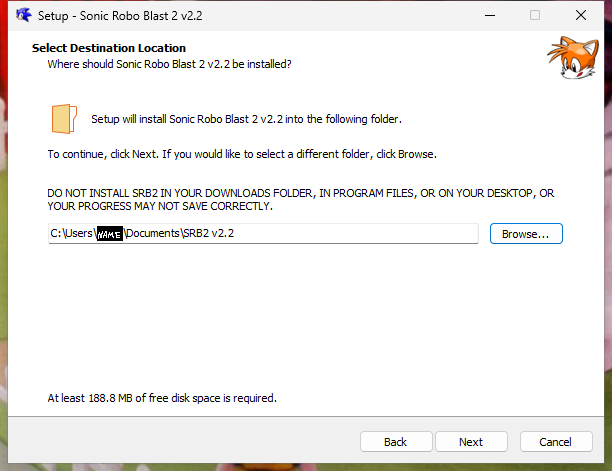Click the "Select Destination Location" heading
Screen dimensions: 612x471
(109, 48)
